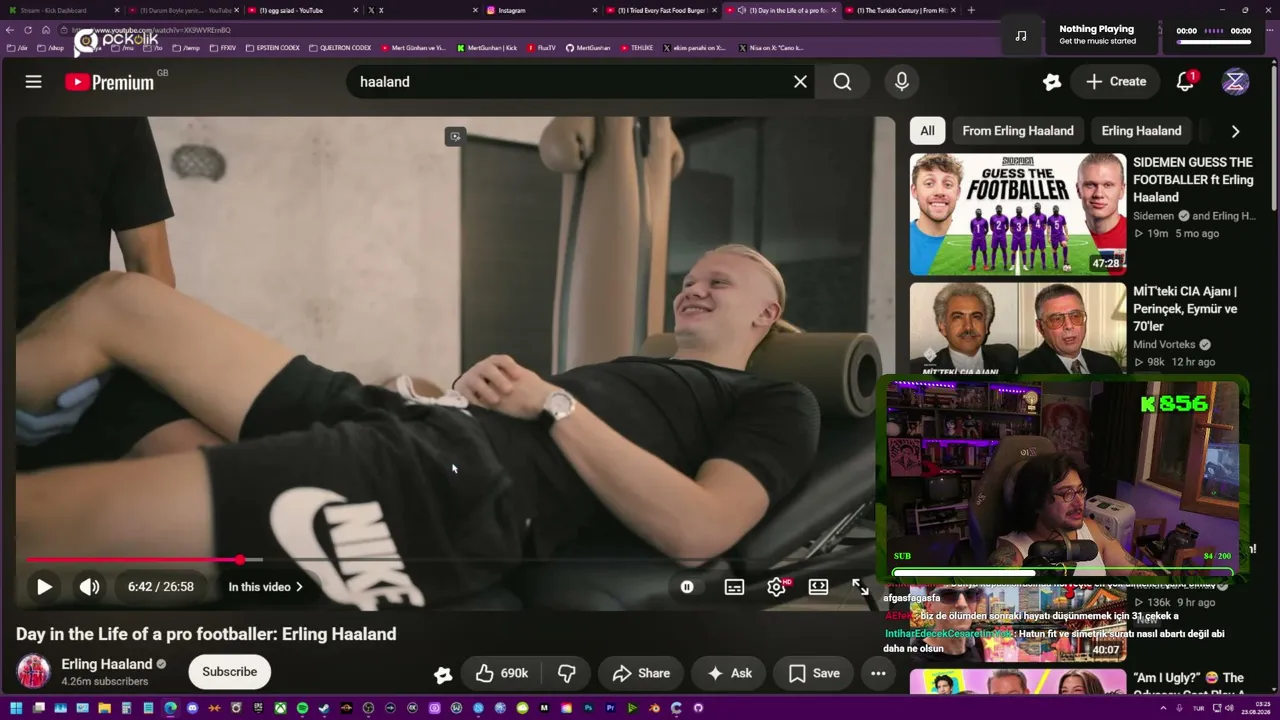The width and height of the screenshot is (1280, 720).
Task: Open the EPSTEIN CODEX bookmark
Action: (x=272, y=48)
